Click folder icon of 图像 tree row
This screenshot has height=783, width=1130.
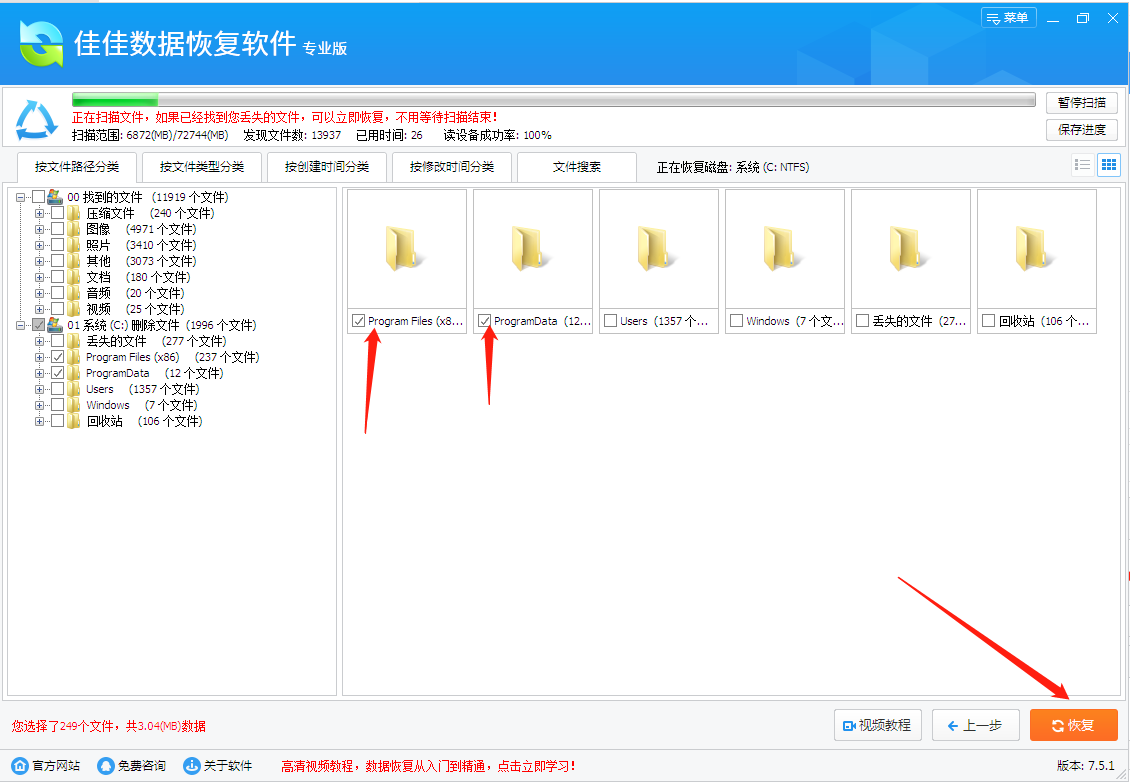click(x=74, y=229)
